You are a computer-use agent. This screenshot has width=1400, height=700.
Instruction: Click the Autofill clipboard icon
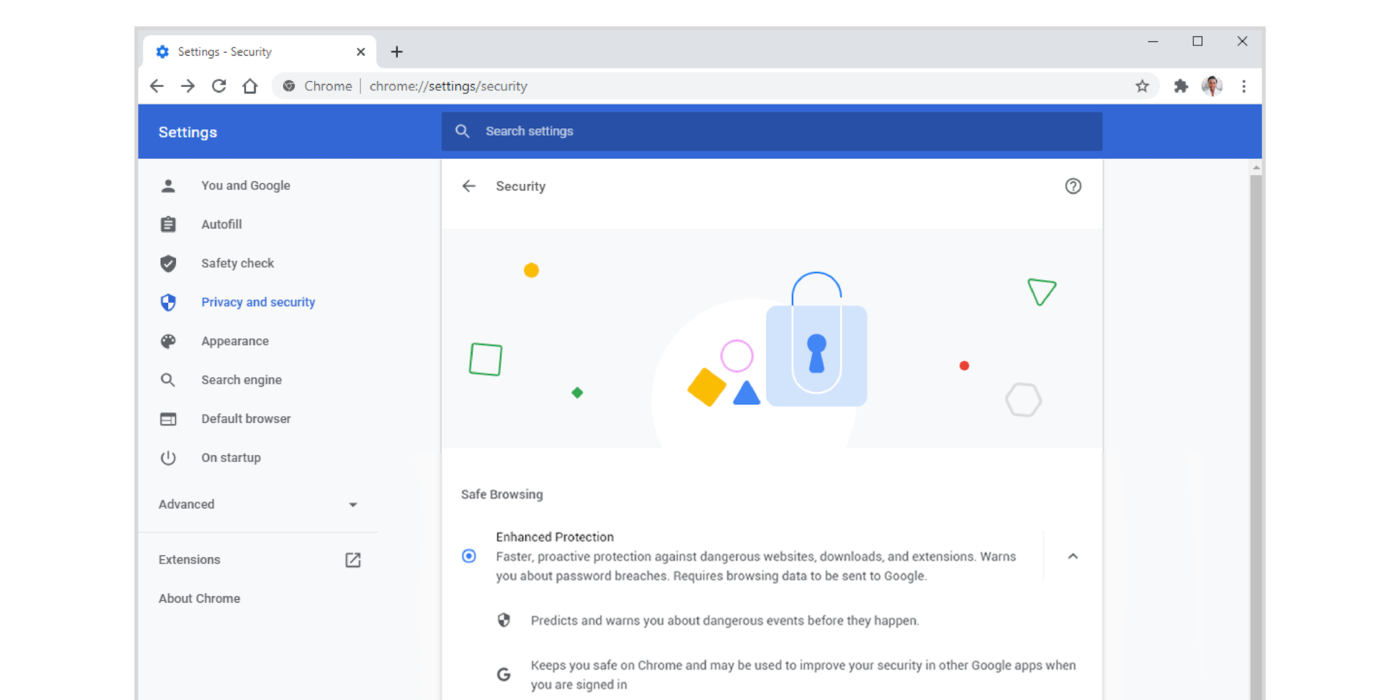pos(168,224)
